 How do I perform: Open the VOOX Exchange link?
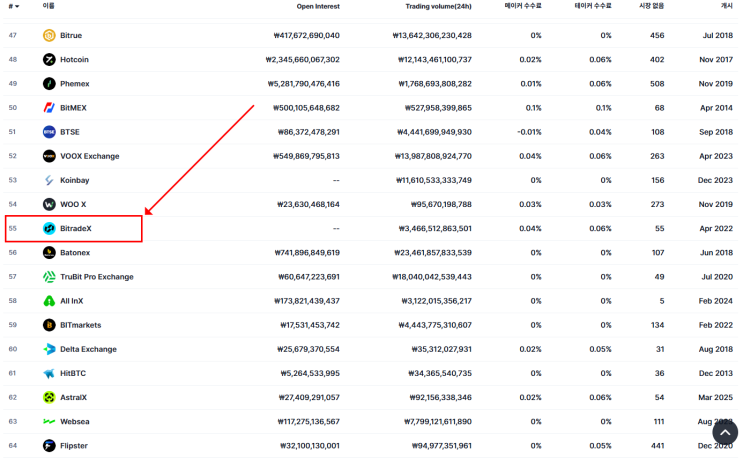click(90, 156)
